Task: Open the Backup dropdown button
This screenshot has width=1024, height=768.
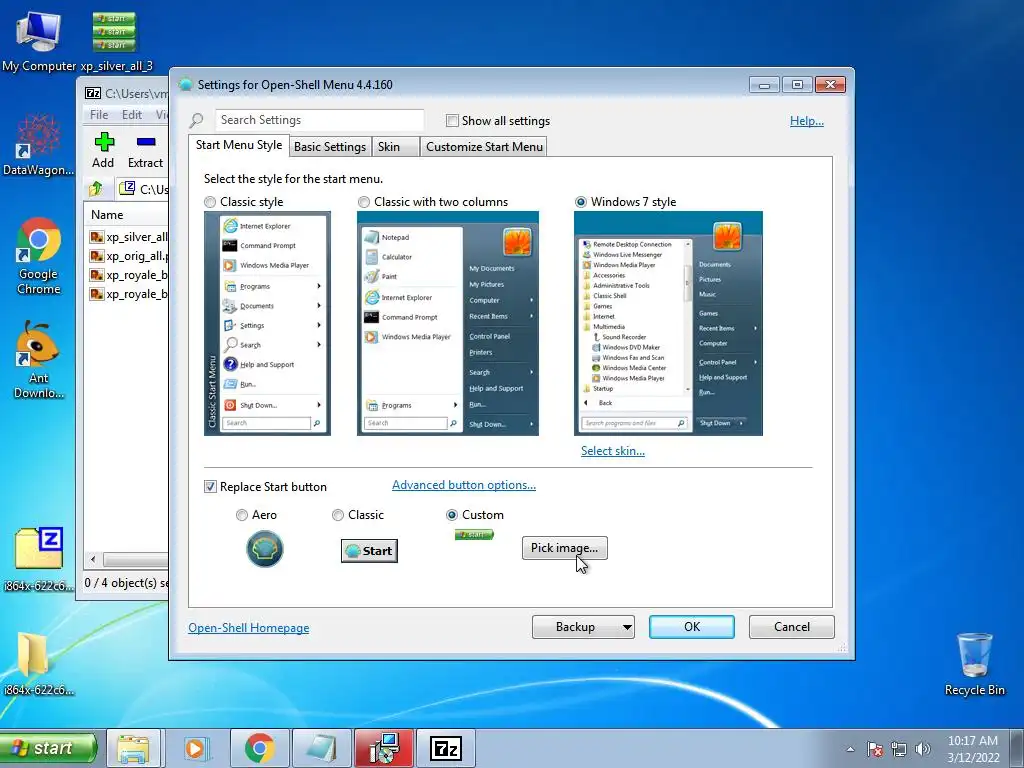Action: 583,627
